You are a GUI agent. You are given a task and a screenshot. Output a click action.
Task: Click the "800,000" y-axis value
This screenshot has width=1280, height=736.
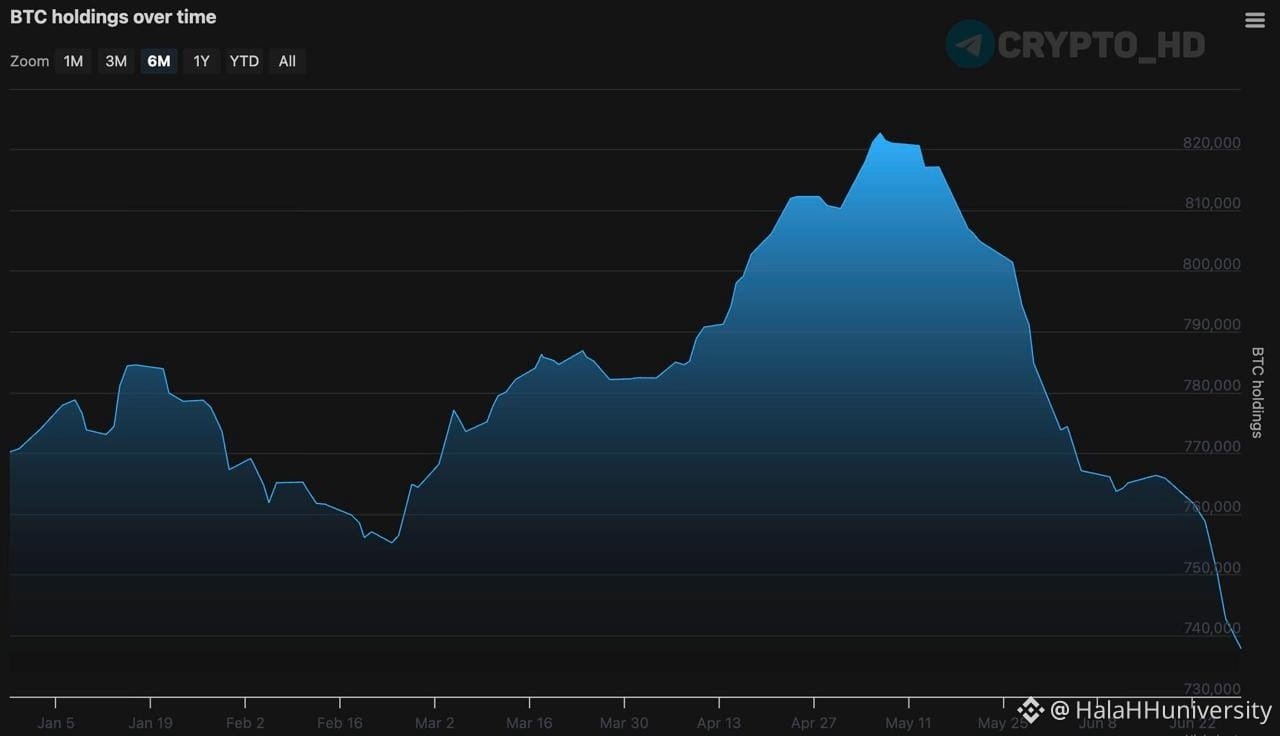tap(1212, 264)
